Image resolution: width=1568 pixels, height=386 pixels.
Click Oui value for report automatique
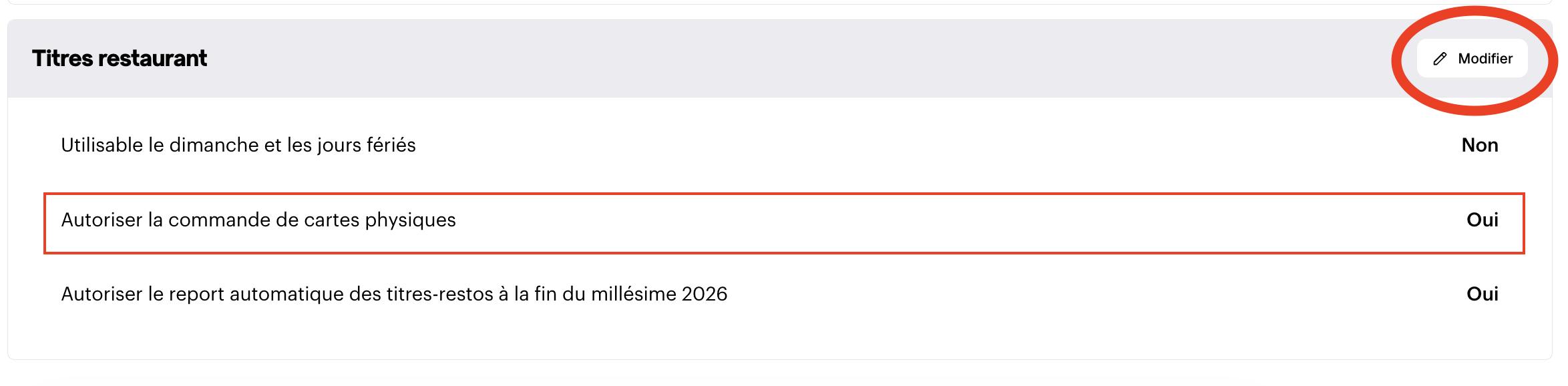1482,294
